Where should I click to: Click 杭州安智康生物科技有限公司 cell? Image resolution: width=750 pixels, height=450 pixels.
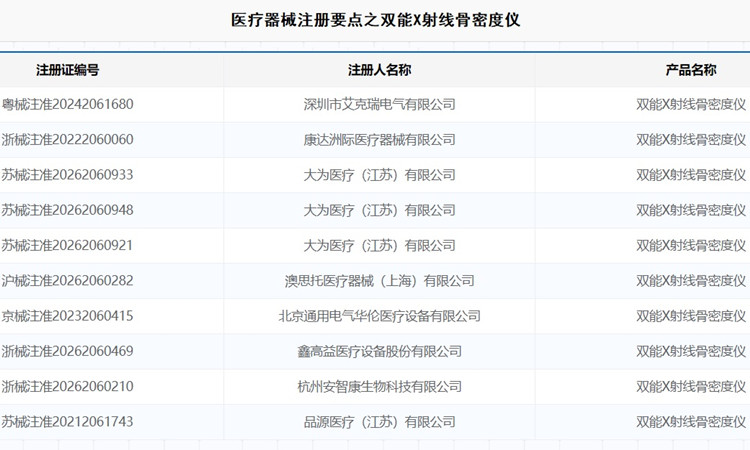379,387
